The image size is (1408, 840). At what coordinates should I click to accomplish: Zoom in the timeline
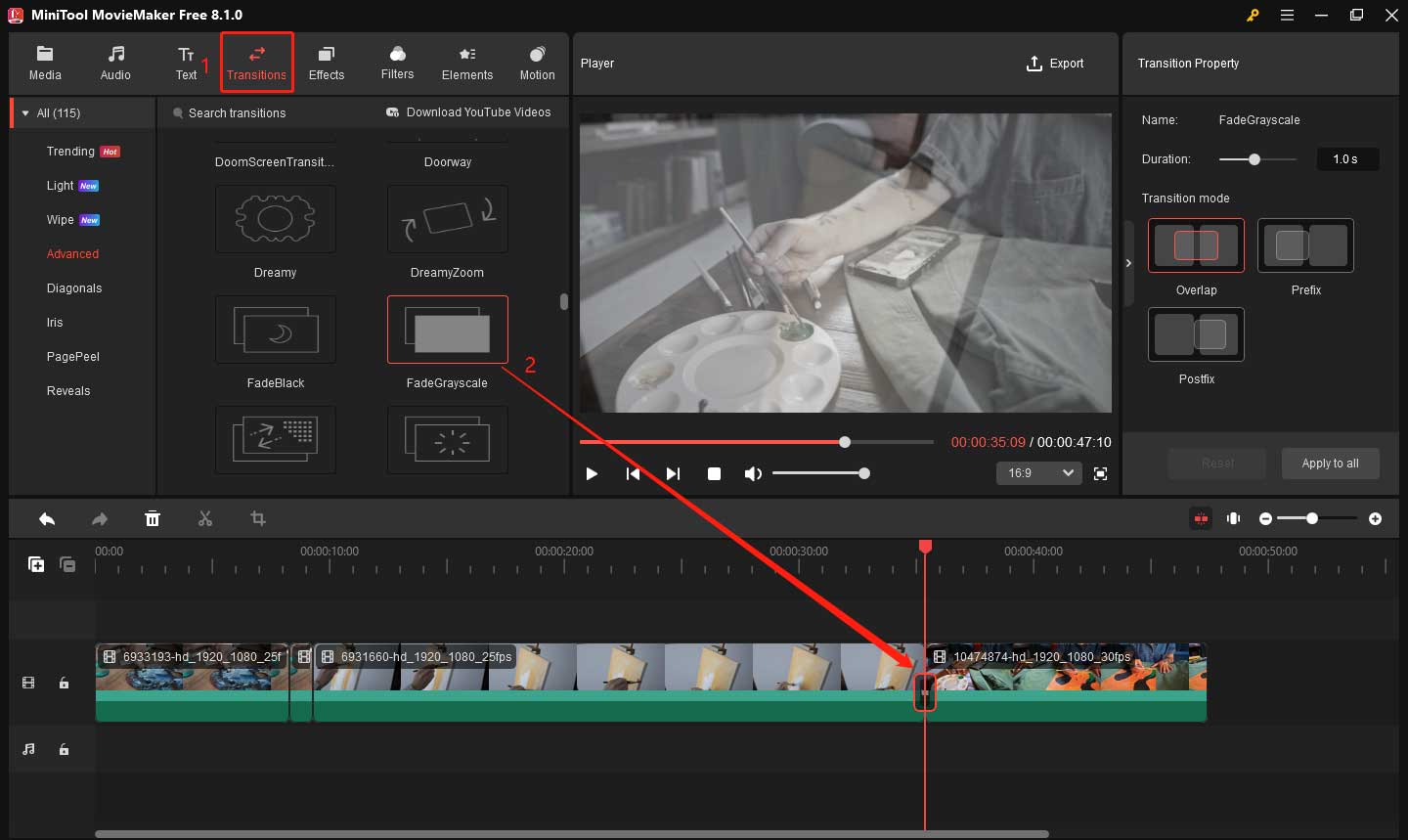click(1375, 519)
